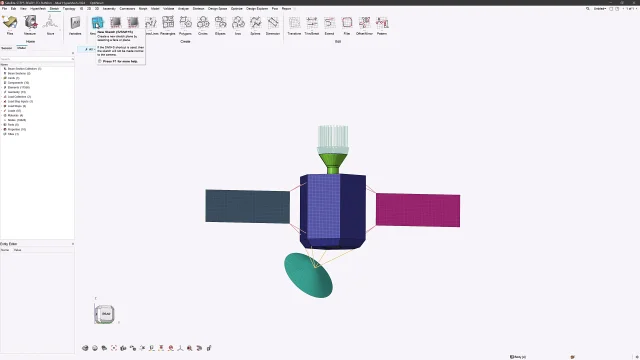This screenshot has width=640, height=360.
Task: Select the Components row in the browser
Action: click(x=18, y=83)
